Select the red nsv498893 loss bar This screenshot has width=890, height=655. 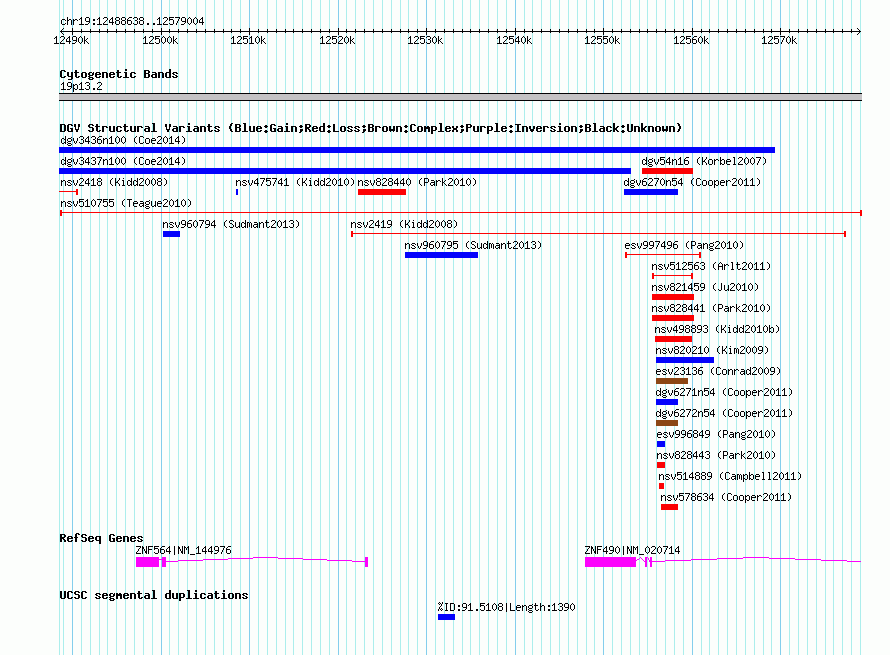pos(674,339)
